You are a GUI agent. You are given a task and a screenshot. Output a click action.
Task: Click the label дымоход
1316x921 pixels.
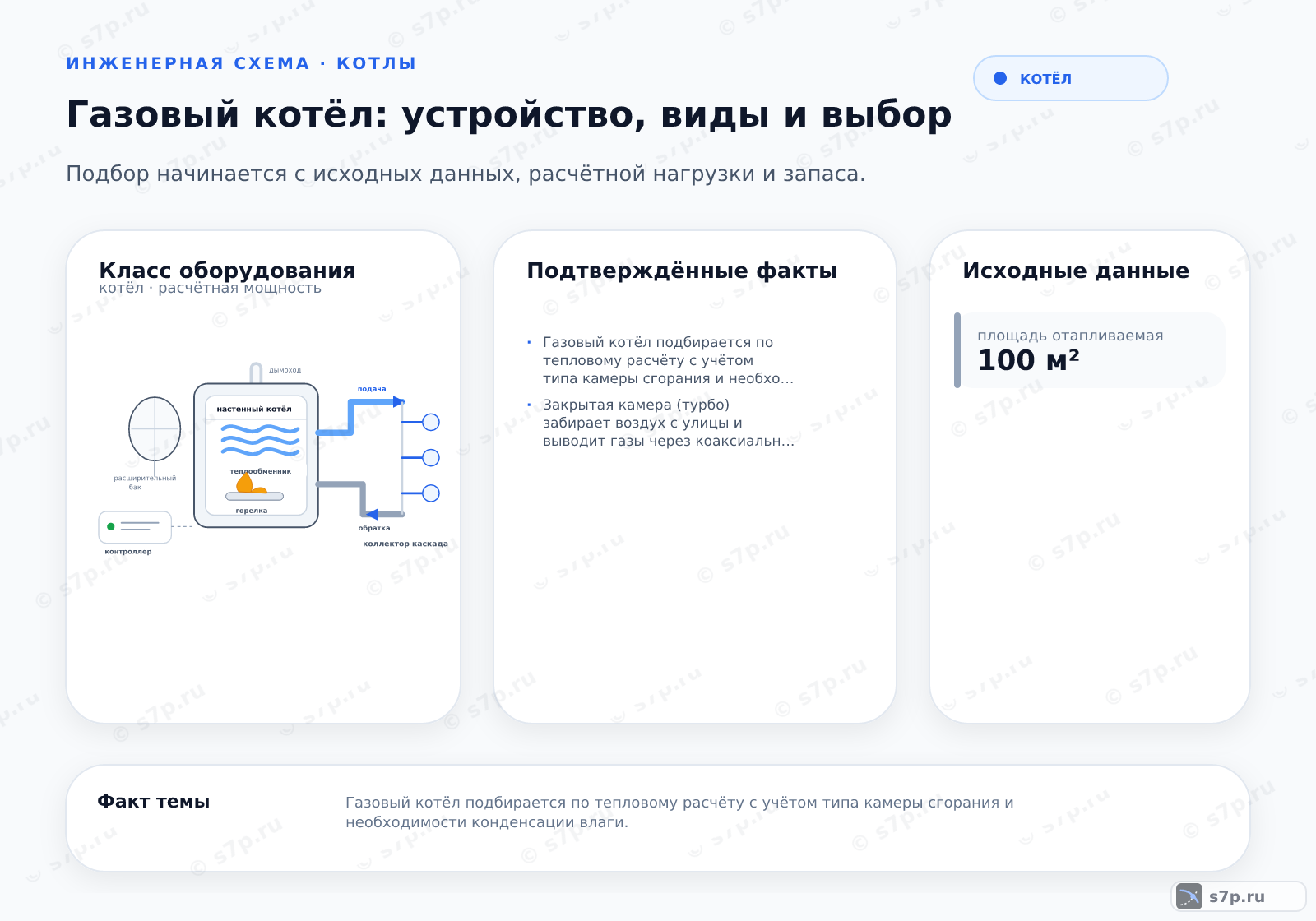pos(285,370)
